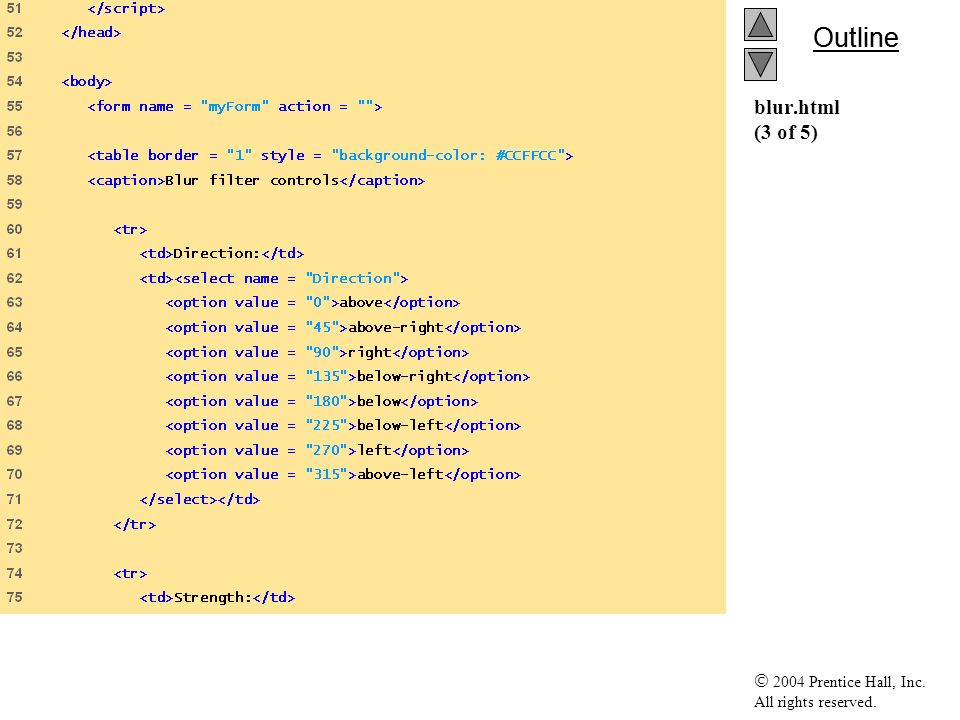Click the action = "" attribute on line 55
The width and height of the screenshot is (960, 720).
326,107
